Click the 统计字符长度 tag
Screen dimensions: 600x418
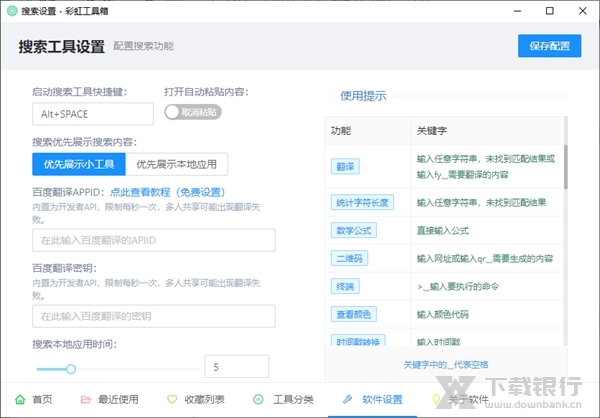(362, 202)
